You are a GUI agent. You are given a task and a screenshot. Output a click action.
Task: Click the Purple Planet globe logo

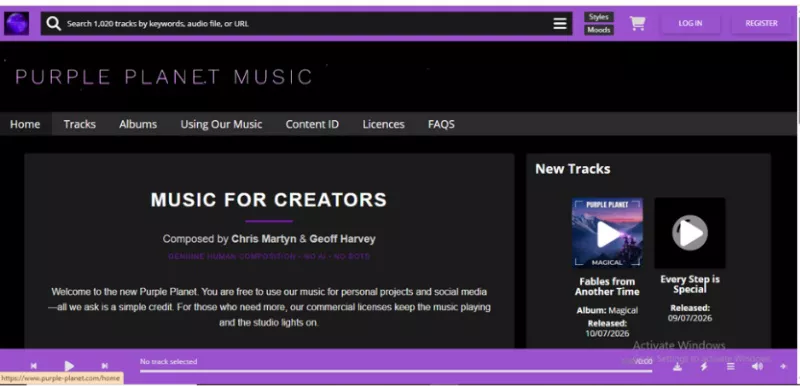point(16,23)
